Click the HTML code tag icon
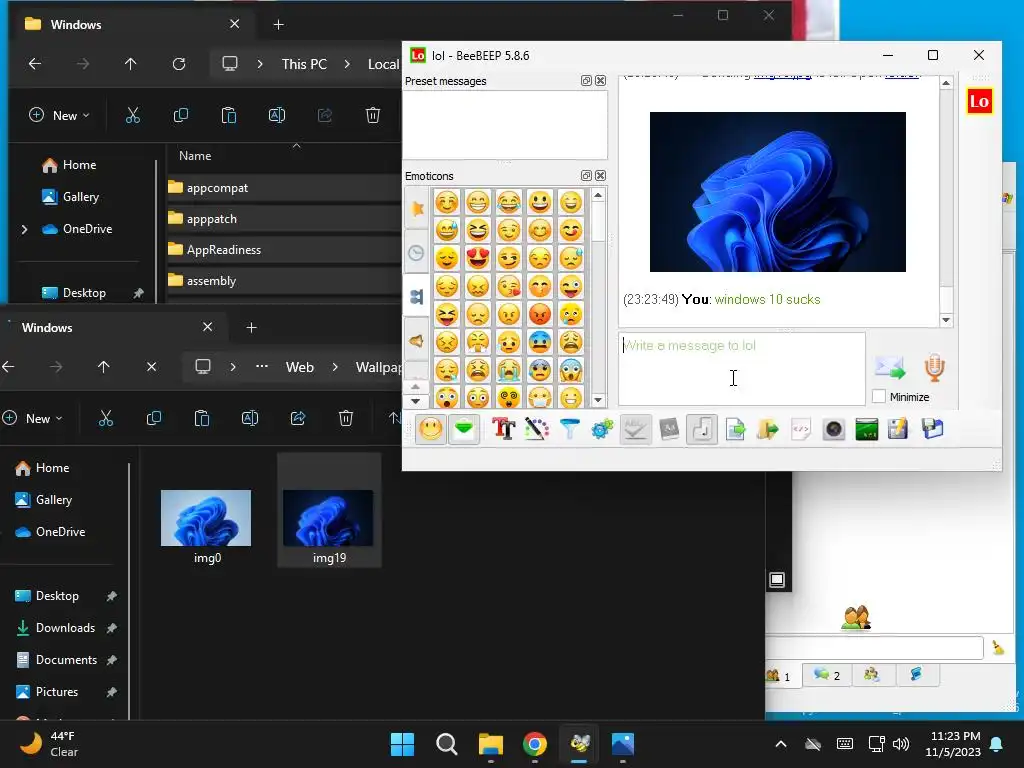 point(801,429)
